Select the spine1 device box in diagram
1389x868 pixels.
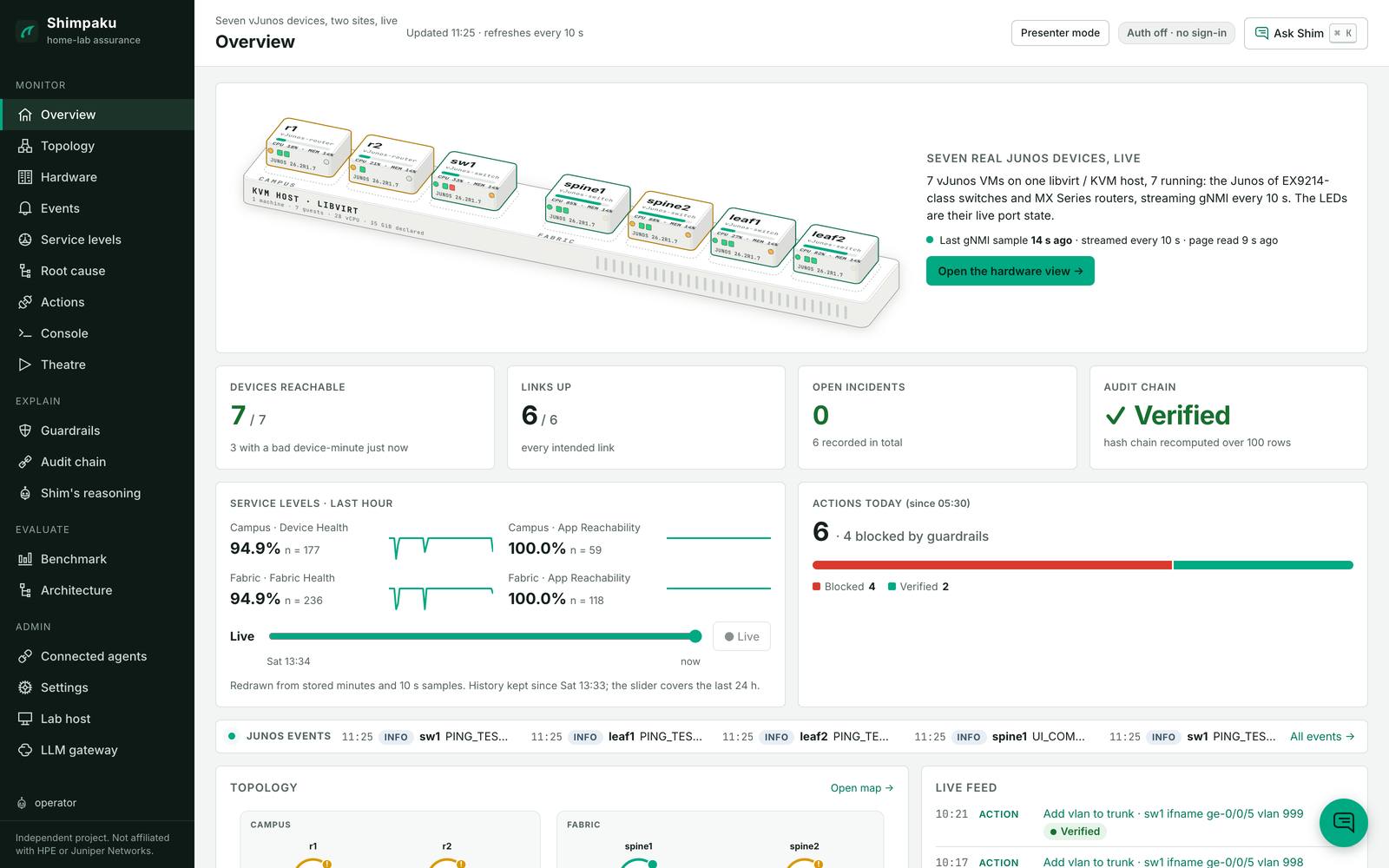pyautogui.click(x=588, y=205)
